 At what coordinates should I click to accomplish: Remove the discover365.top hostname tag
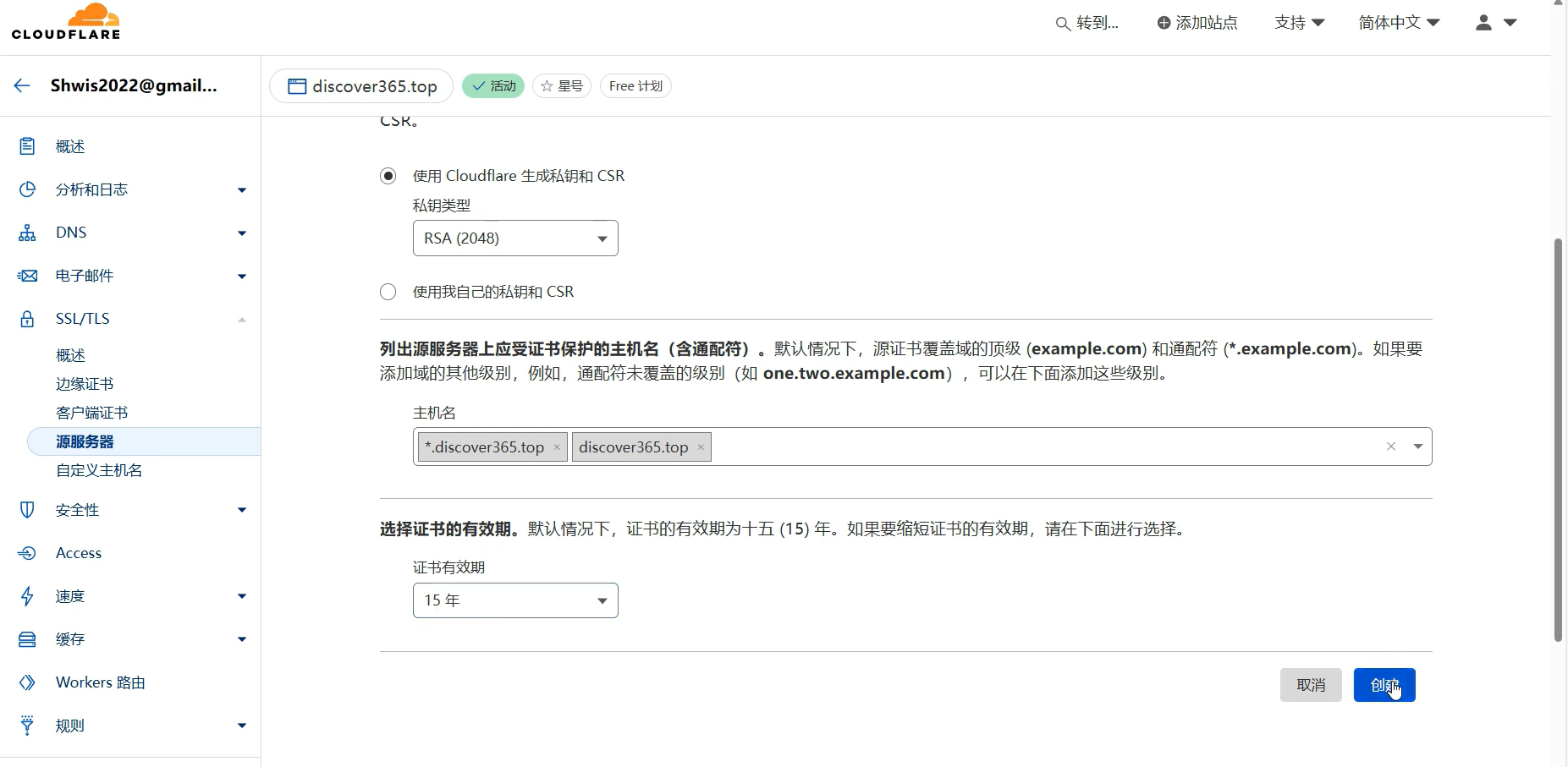(x=701, y=447)
